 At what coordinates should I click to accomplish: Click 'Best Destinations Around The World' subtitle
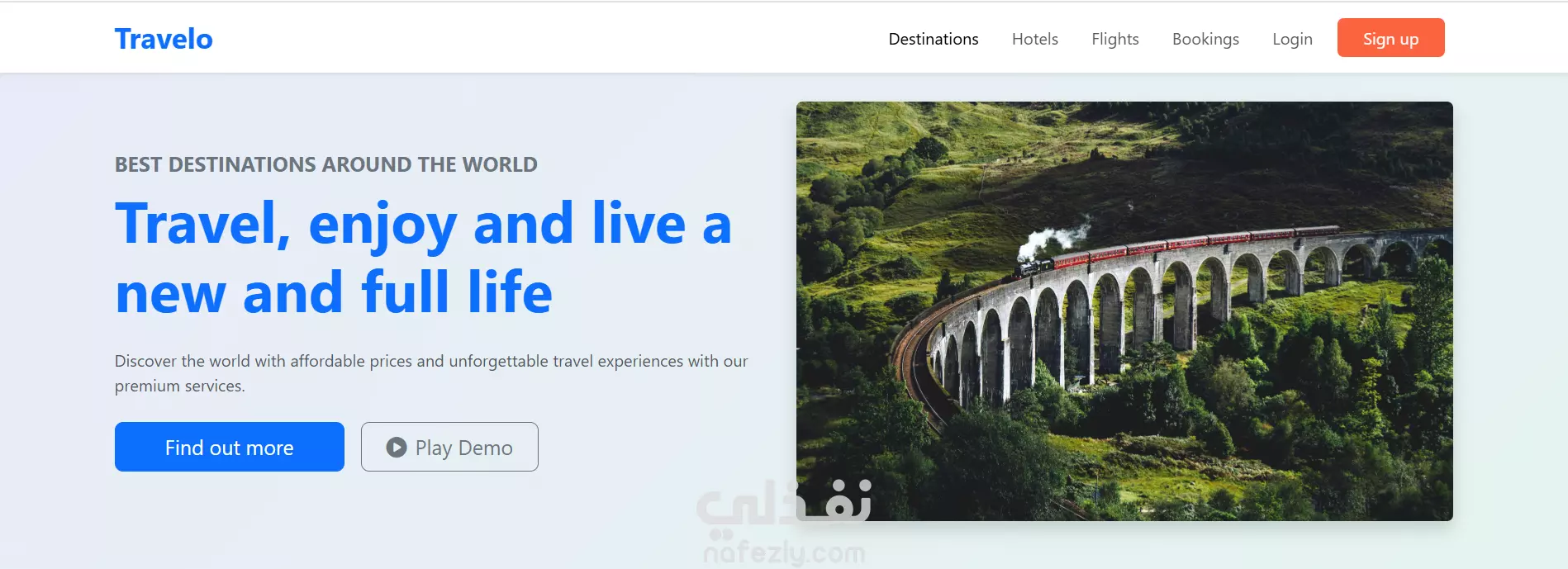(x=326, y=164)
